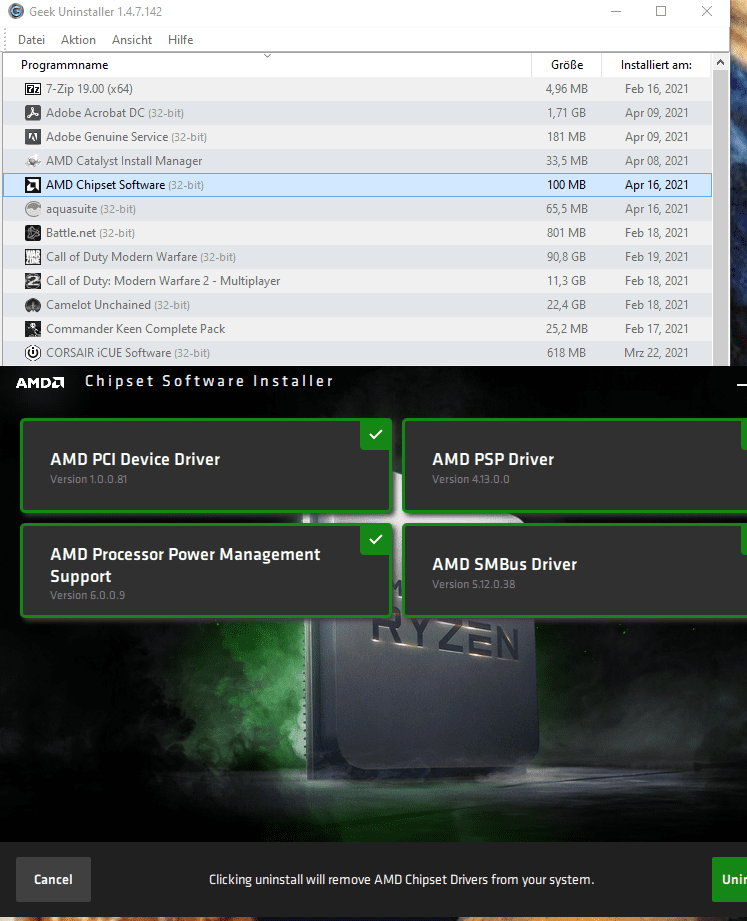Click the Commander Keen Complete Pack icon
Screen dimensions: 747x921
pos(33,329)
